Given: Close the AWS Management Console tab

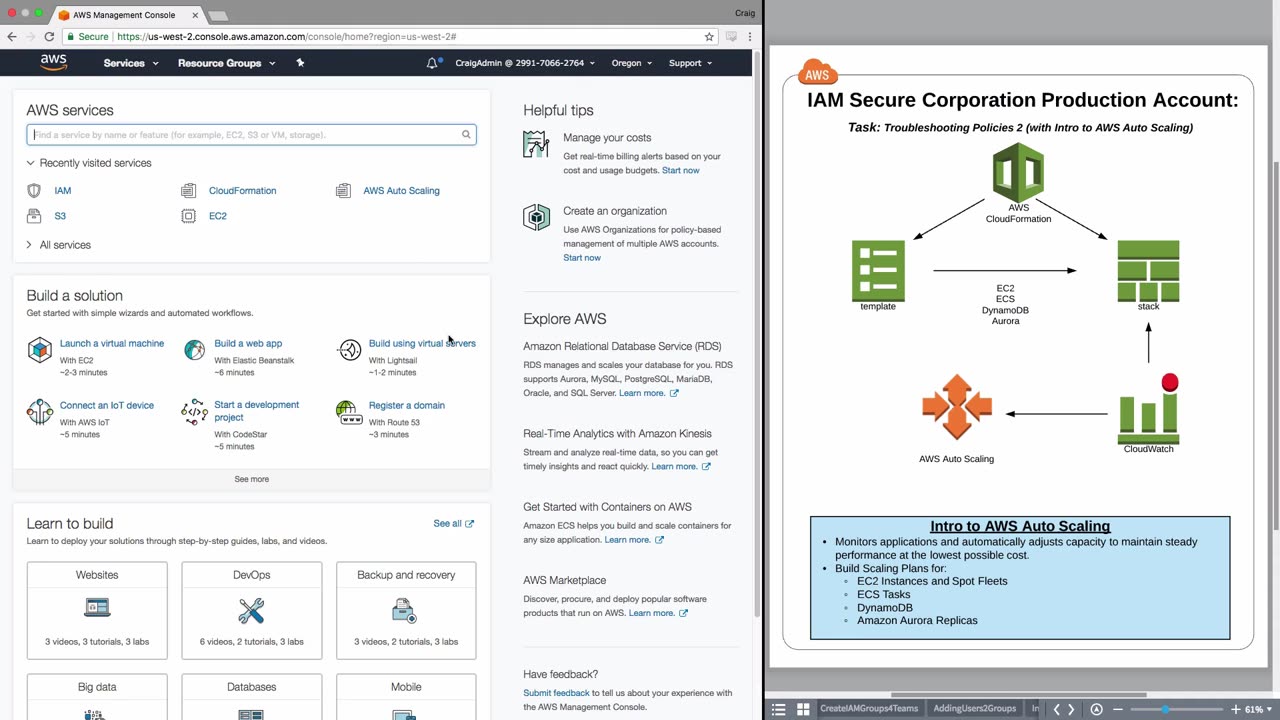Looking at the screenshot, I should pyautogui.click(x=195, y=15).
